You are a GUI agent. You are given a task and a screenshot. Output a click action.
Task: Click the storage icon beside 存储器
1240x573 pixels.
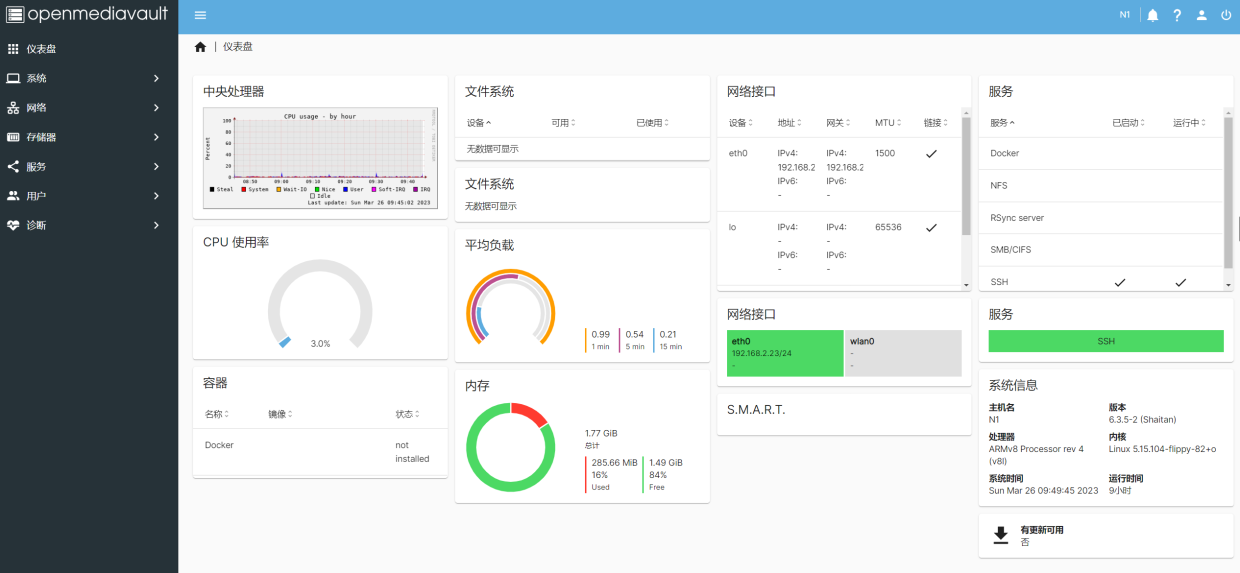point(13,137)
